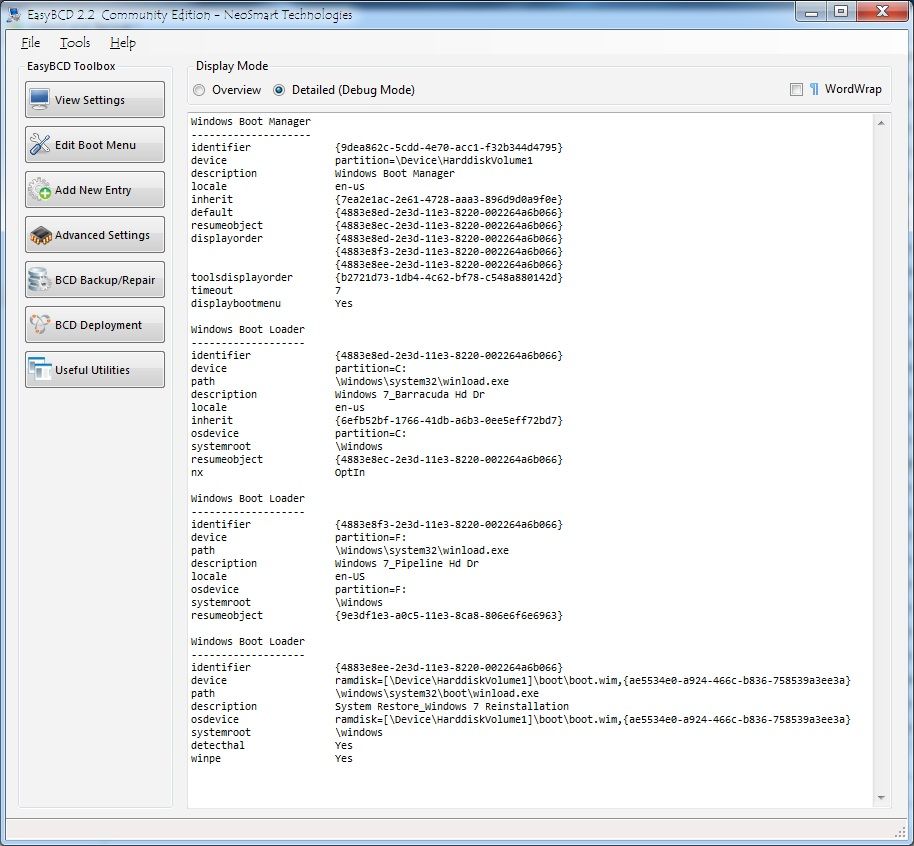The image size is (914, 846).
Task: Maximize the EasyBCD window
Action: (841, 12)
